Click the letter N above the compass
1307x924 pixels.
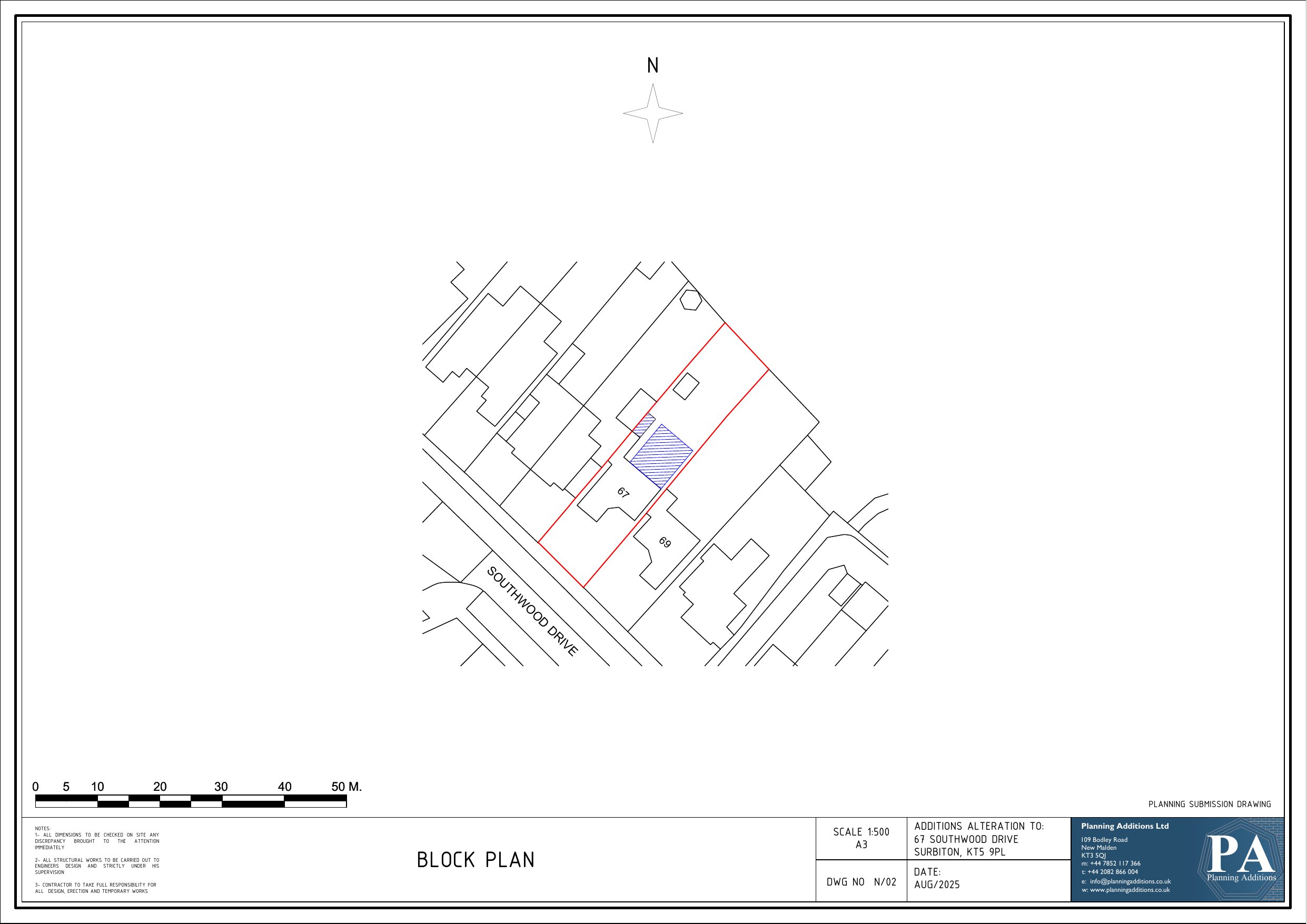point(653,66)
